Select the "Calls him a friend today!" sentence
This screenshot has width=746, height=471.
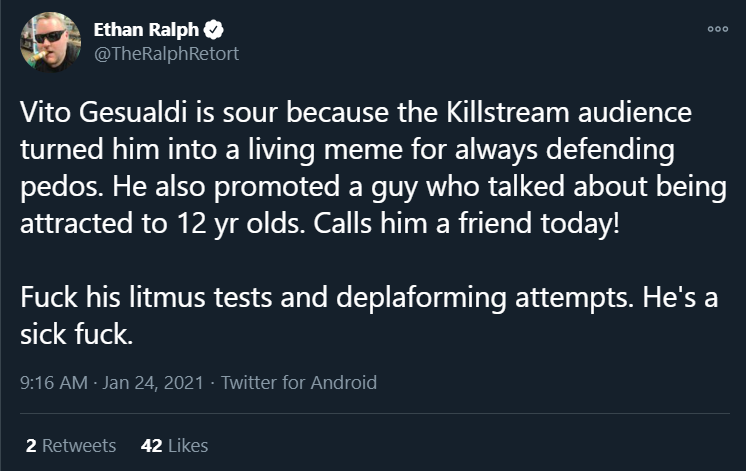(x=466, y=223)
